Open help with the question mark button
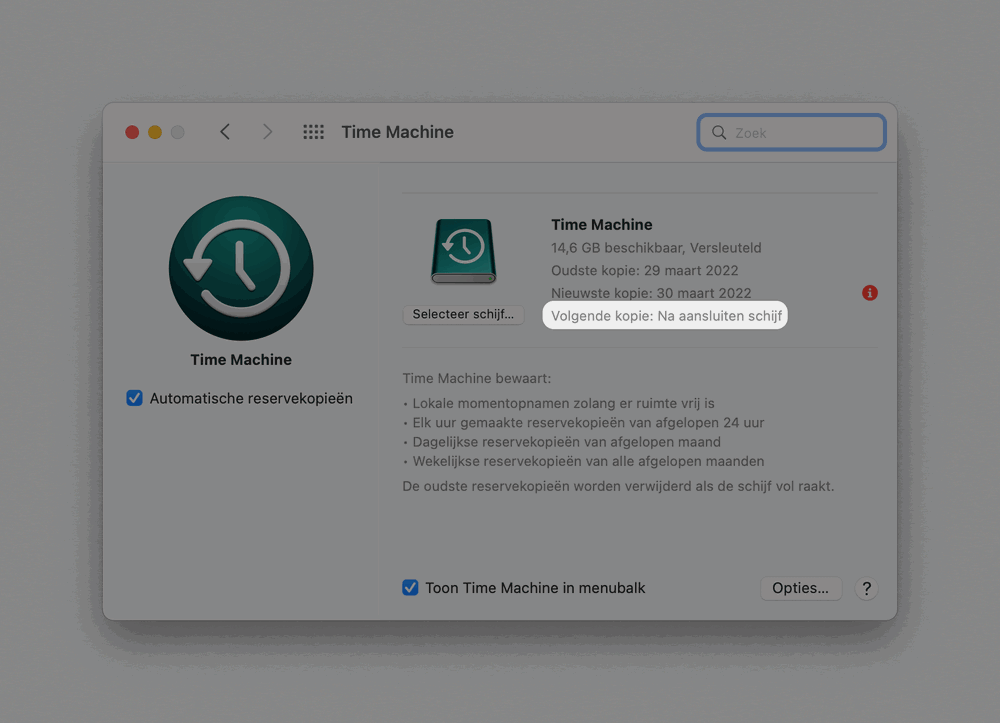 pyautogui.click(x=866, y=588)
